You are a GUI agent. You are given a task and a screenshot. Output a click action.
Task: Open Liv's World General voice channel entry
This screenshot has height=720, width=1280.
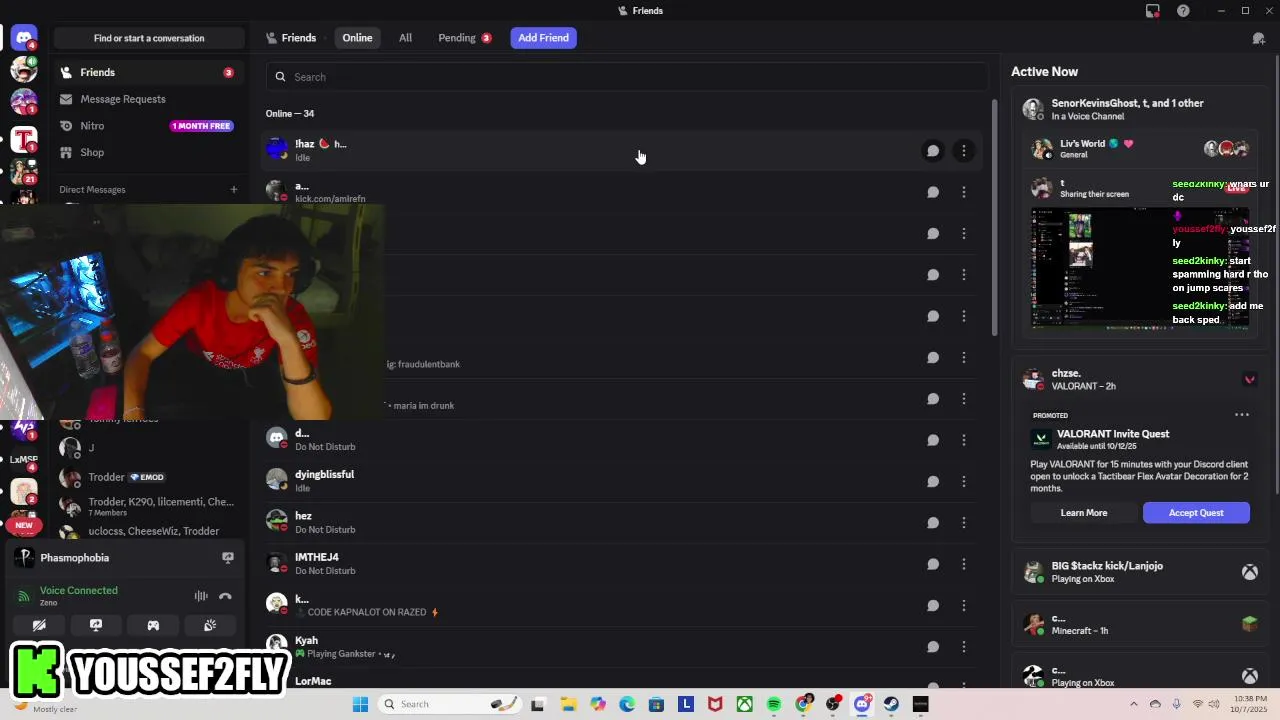tap(1140, 149)
